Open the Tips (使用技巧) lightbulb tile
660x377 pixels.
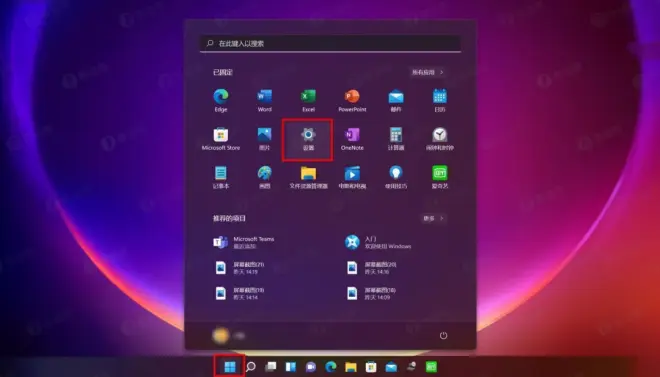point(396,177)
